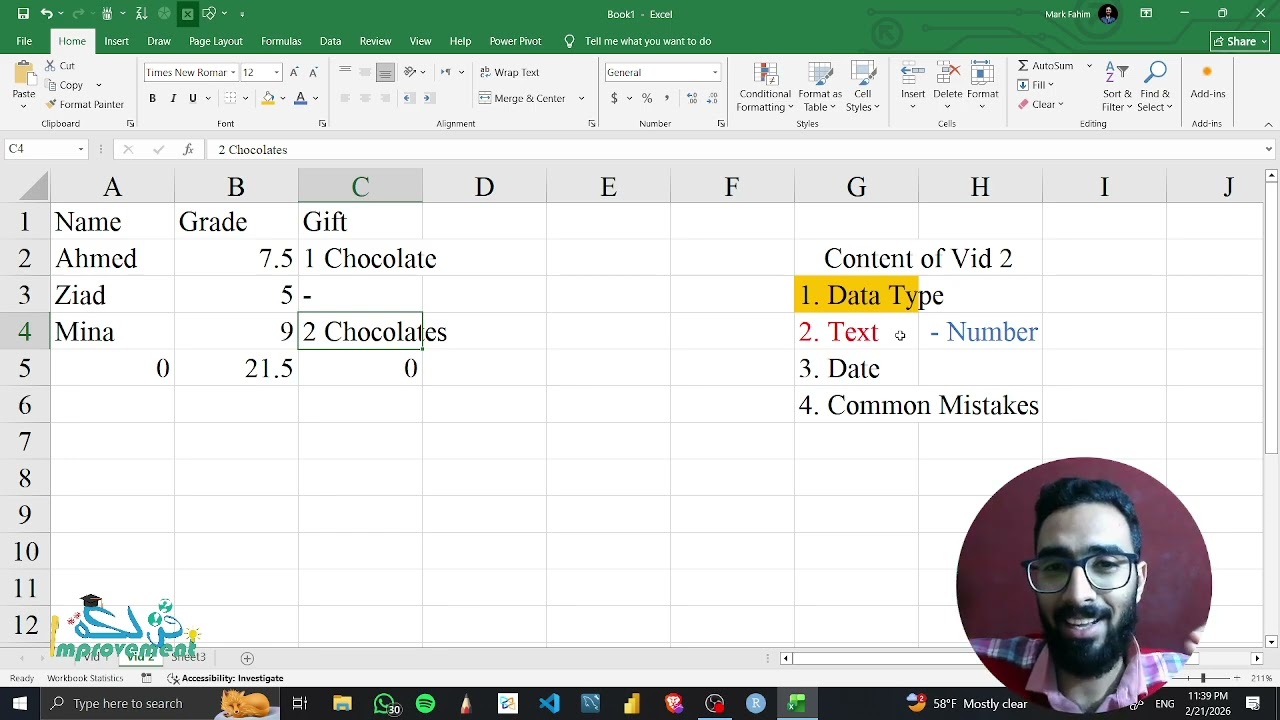The height and width of the screenshot is (720, 1280).
Task: Open the Sort & Filter menu
Action: pos(1117,87)
